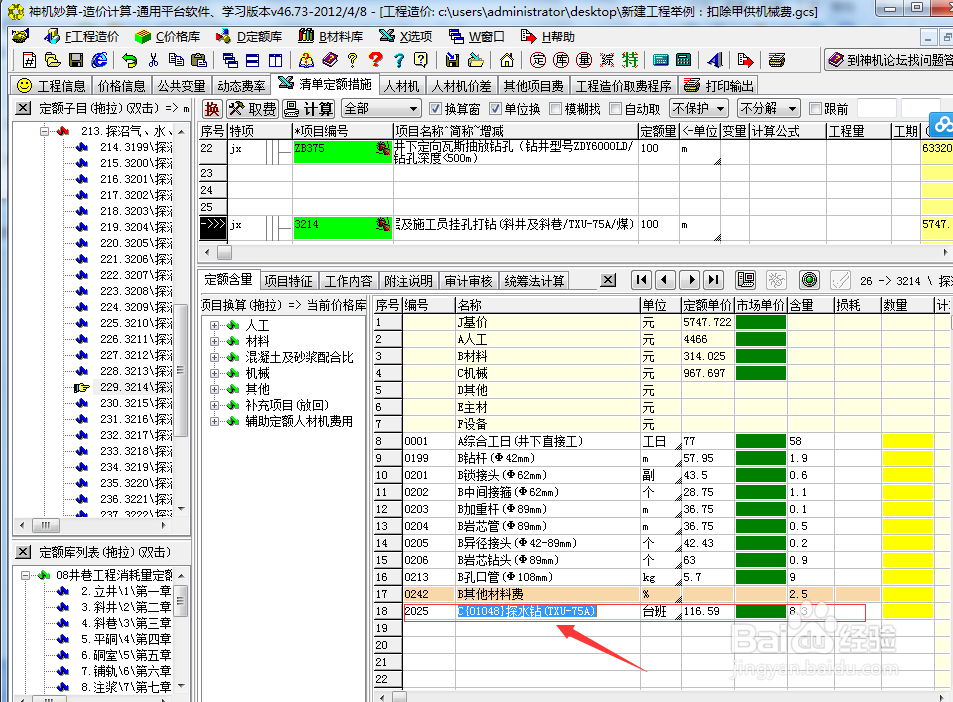Open the calculator icon in toolbar

[683, 60]
